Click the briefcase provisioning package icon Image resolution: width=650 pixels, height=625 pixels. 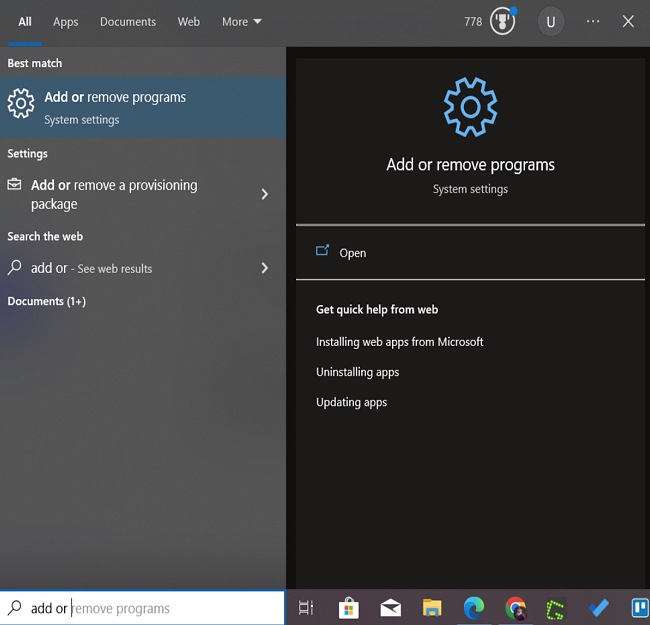[15, 184]
